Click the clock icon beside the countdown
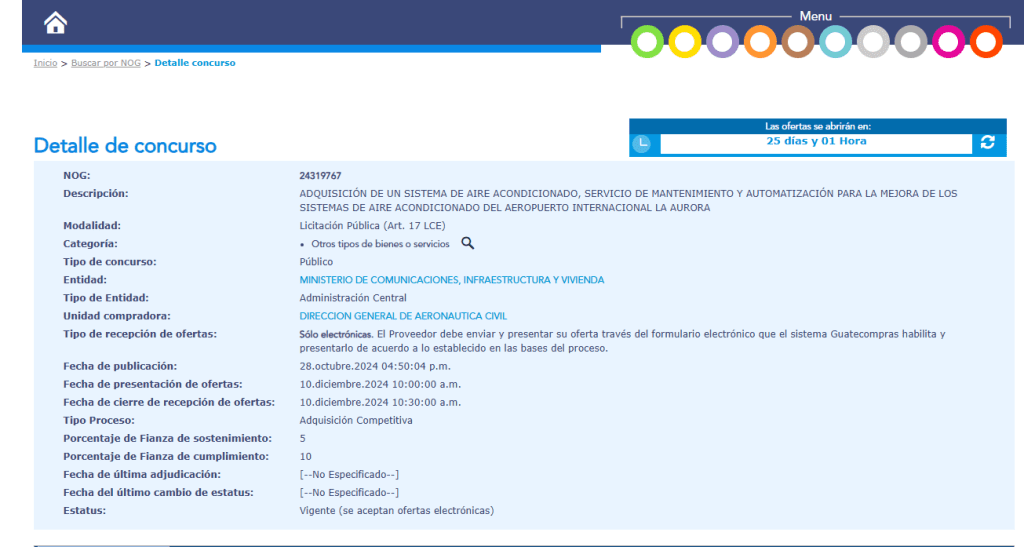This screenshot has width=1024, height=547. [x=642, y=143]
